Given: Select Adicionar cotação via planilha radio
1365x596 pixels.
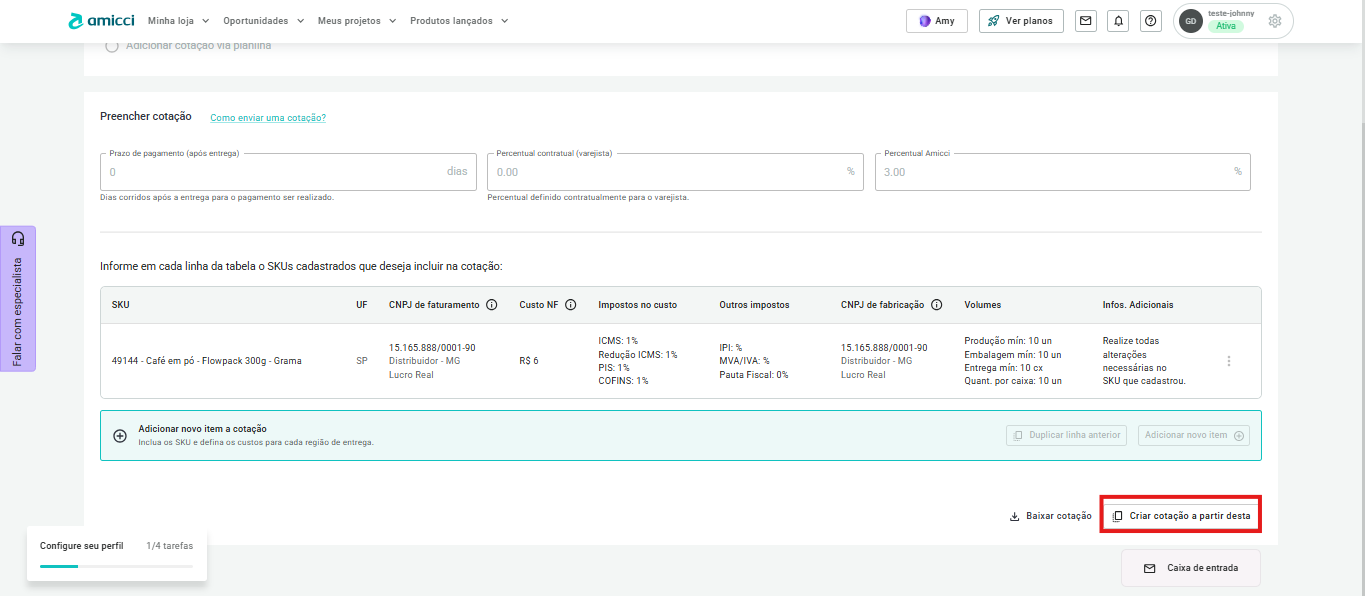Looking at the screenshot, I should [x=112, y=46].
